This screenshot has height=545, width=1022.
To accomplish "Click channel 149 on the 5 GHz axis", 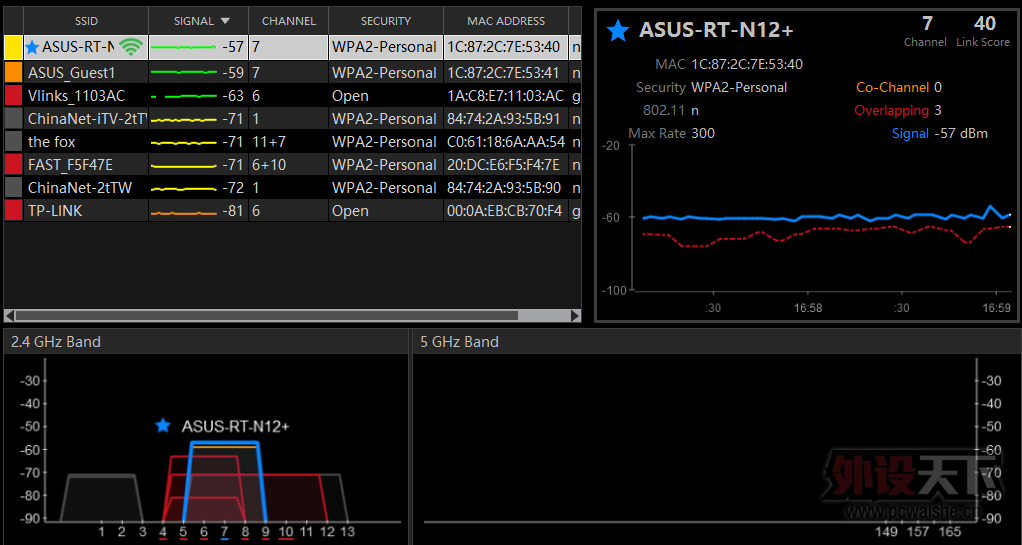I will pyautogui.click(x=887, y=533).
